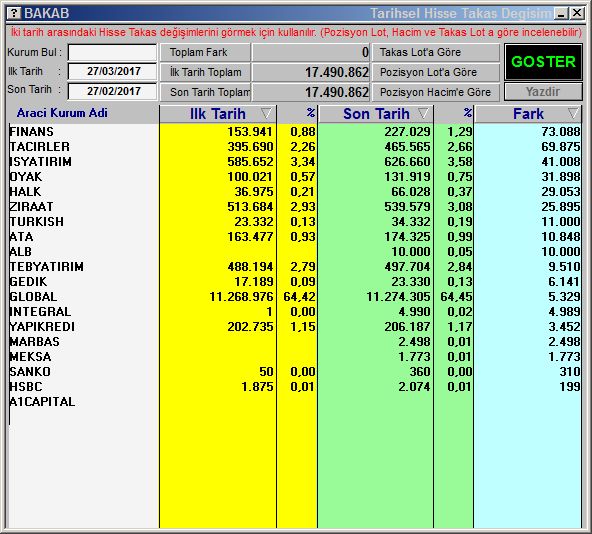
Task: Click the Ilk Tarih date field
Action: [x=113, y=71]
